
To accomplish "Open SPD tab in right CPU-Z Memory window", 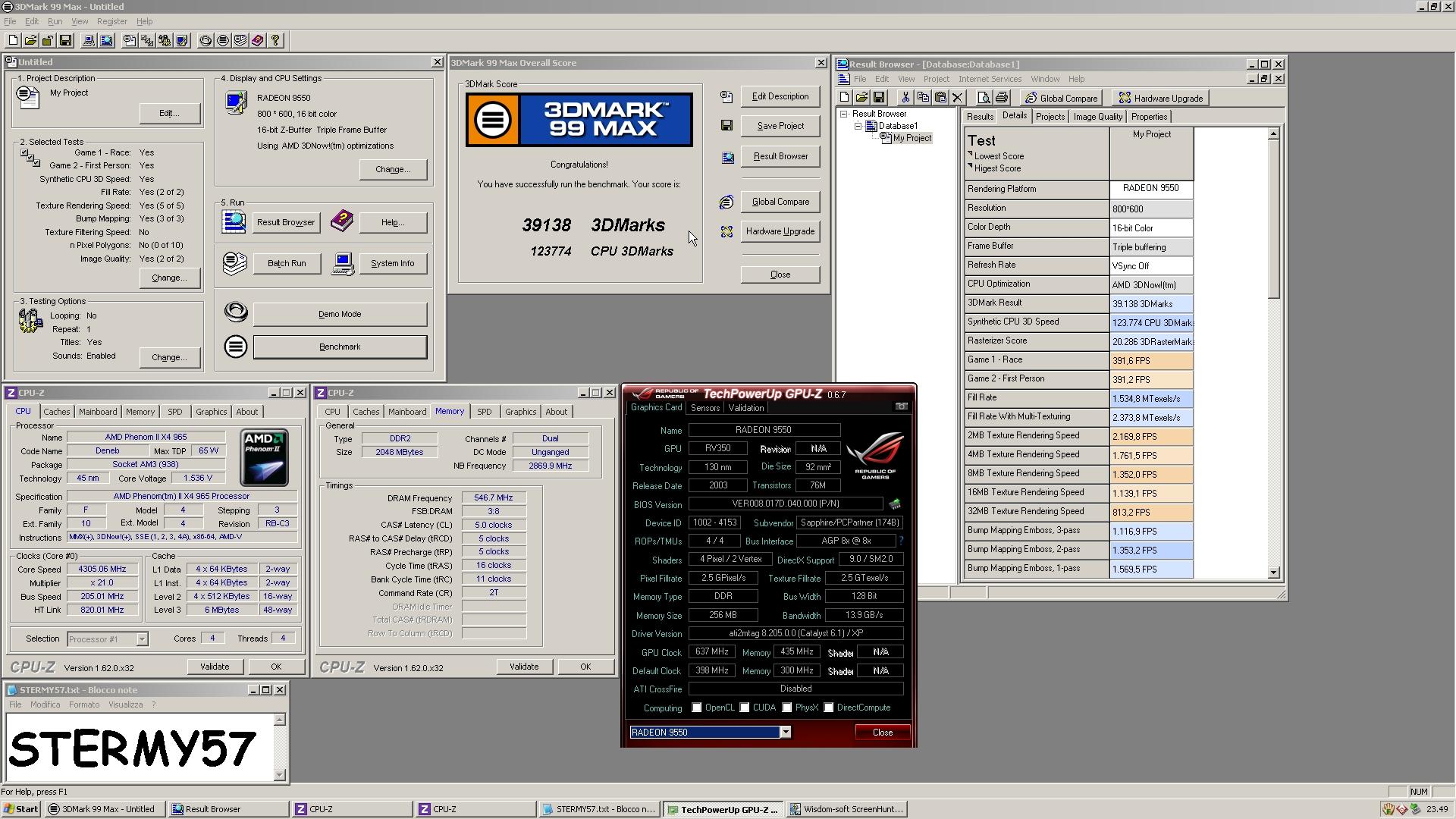I will click(x=484, y=412).
